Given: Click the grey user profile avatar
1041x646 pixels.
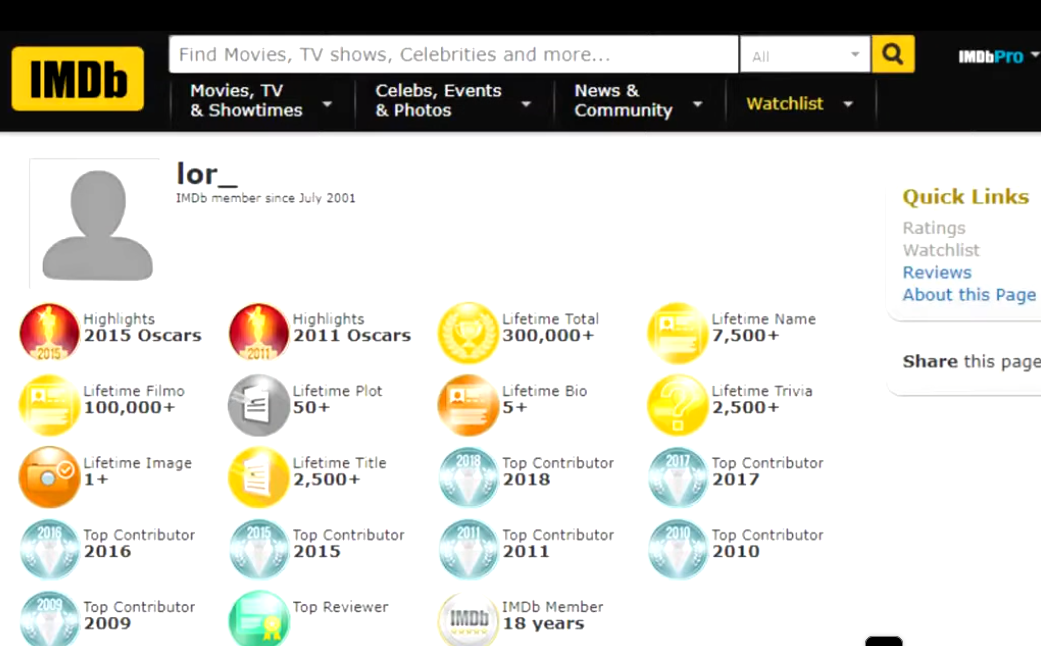Looking at the screenshot, I should [x=97, y=224].
